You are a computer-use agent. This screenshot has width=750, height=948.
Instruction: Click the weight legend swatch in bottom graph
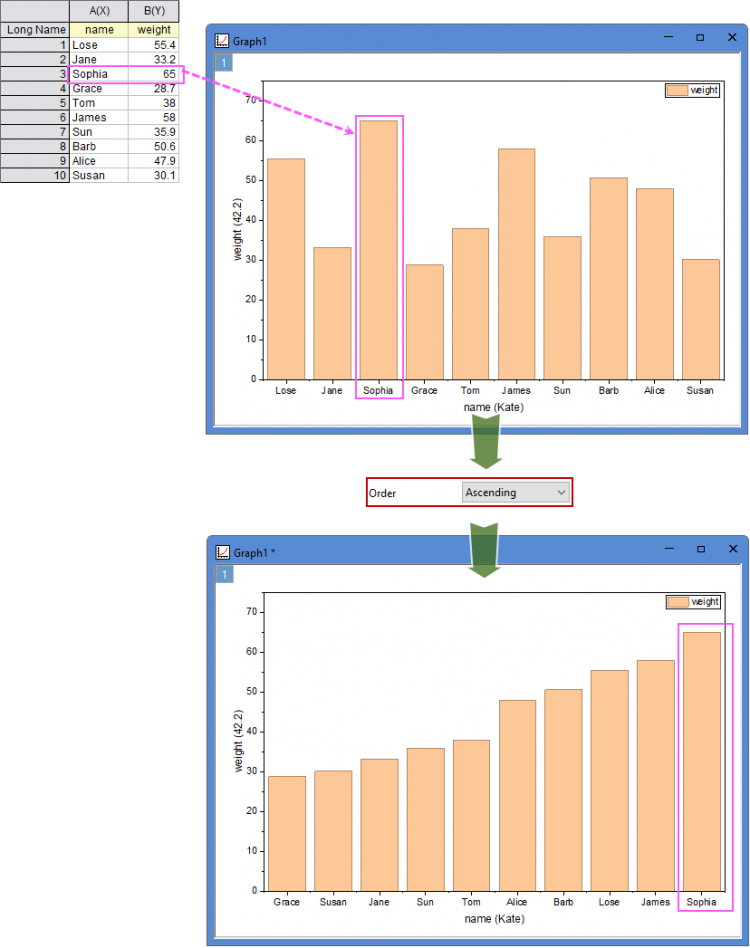(x=678, y=602)
